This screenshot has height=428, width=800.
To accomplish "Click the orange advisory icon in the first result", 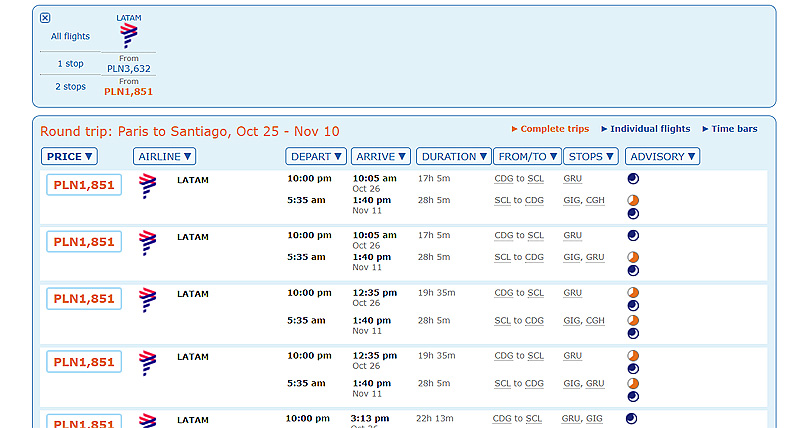I will [633, 200].
